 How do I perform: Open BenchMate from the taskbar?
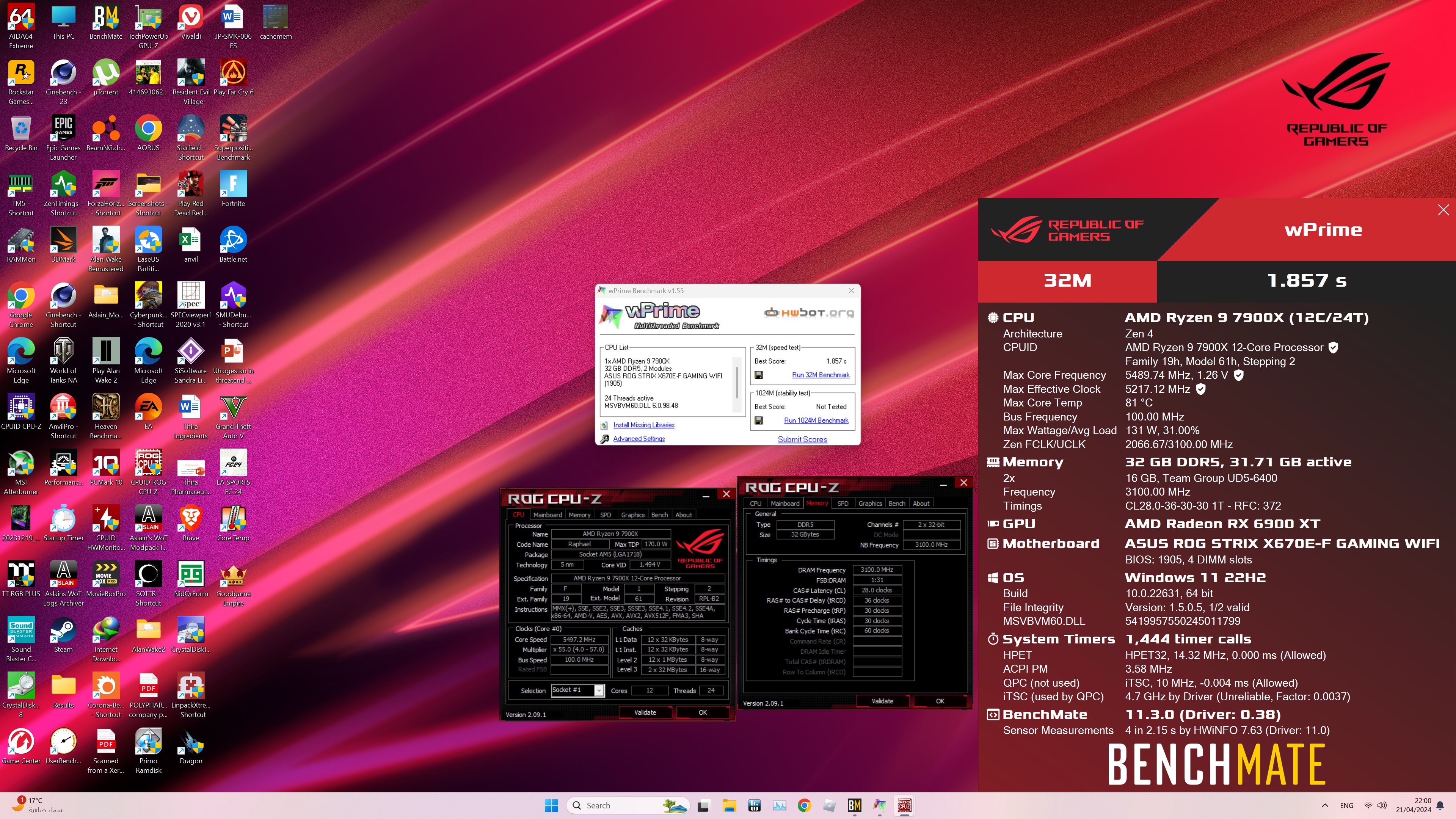854,805
